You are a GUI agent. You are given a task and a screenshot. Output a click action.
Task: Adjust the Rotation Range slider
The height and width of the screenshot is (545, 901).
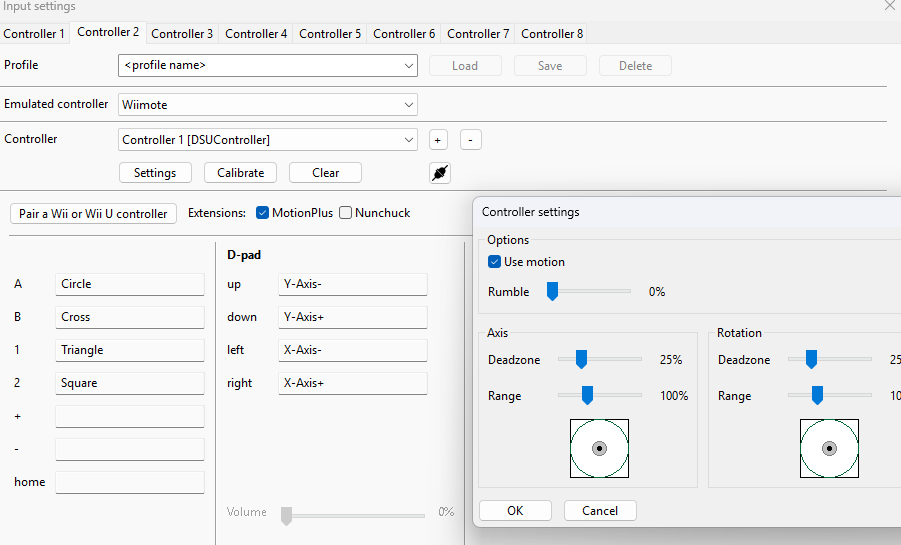pos(817,396)
